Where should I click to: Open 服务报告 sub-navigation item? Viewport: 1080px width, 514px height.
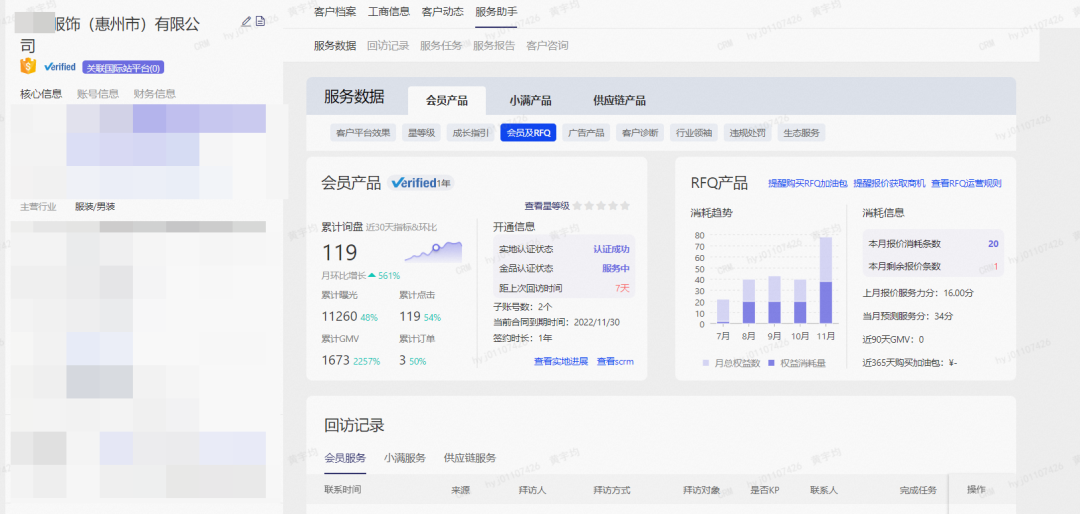pyautogui.click(x=494, y=46)
